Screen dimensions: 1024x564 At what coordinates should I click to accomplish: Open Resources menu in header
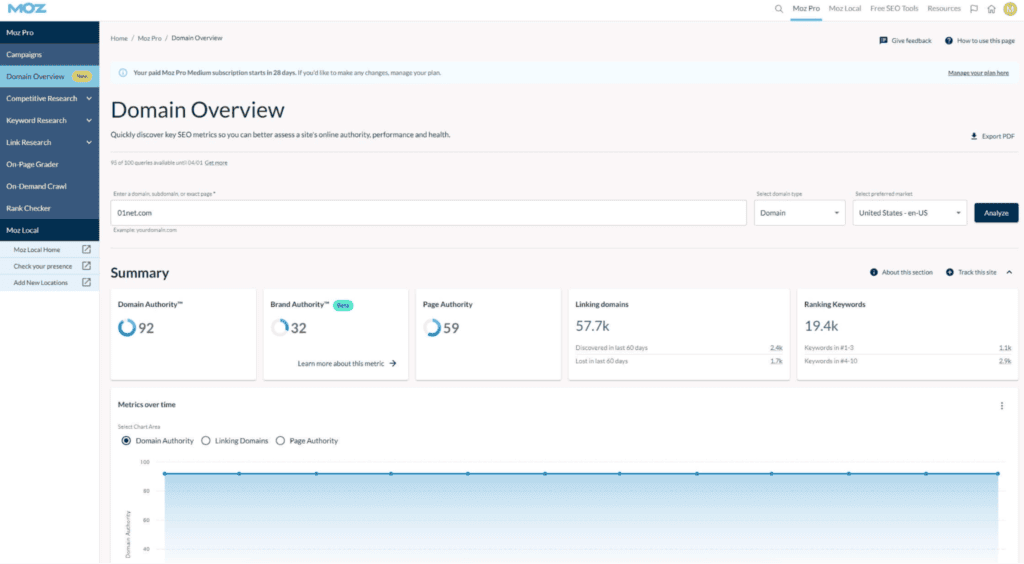[944, 9]
